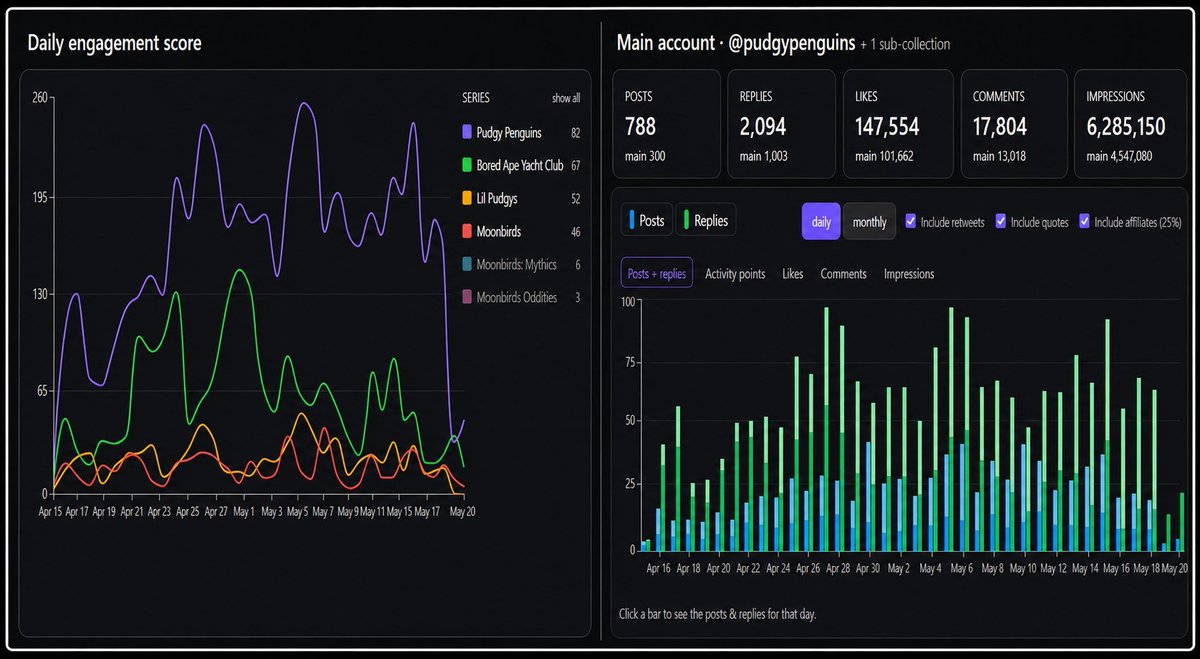Image resolution: width=1200 pixels, height=659 pixels.
Task: Click the May 20 bar chart axis label
Action: click(x=1174, y=568)
